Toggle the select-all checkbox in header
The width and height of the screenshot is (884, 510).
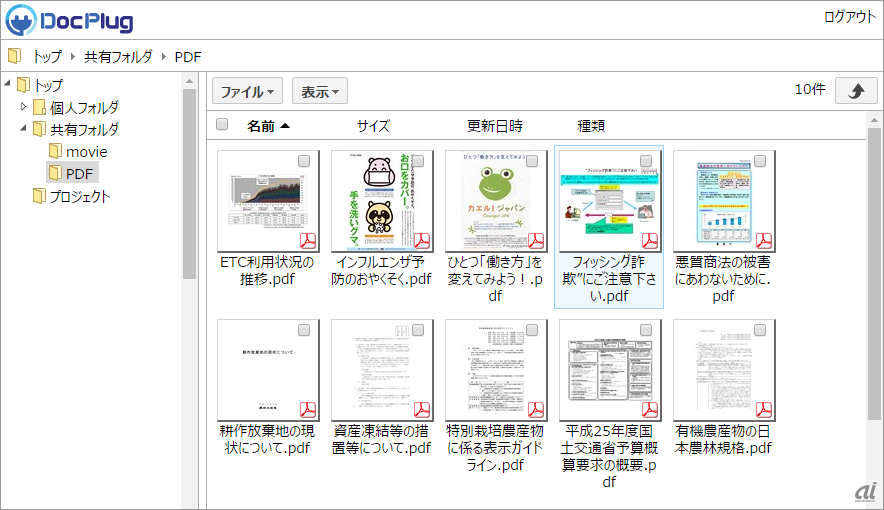[222, 125]
